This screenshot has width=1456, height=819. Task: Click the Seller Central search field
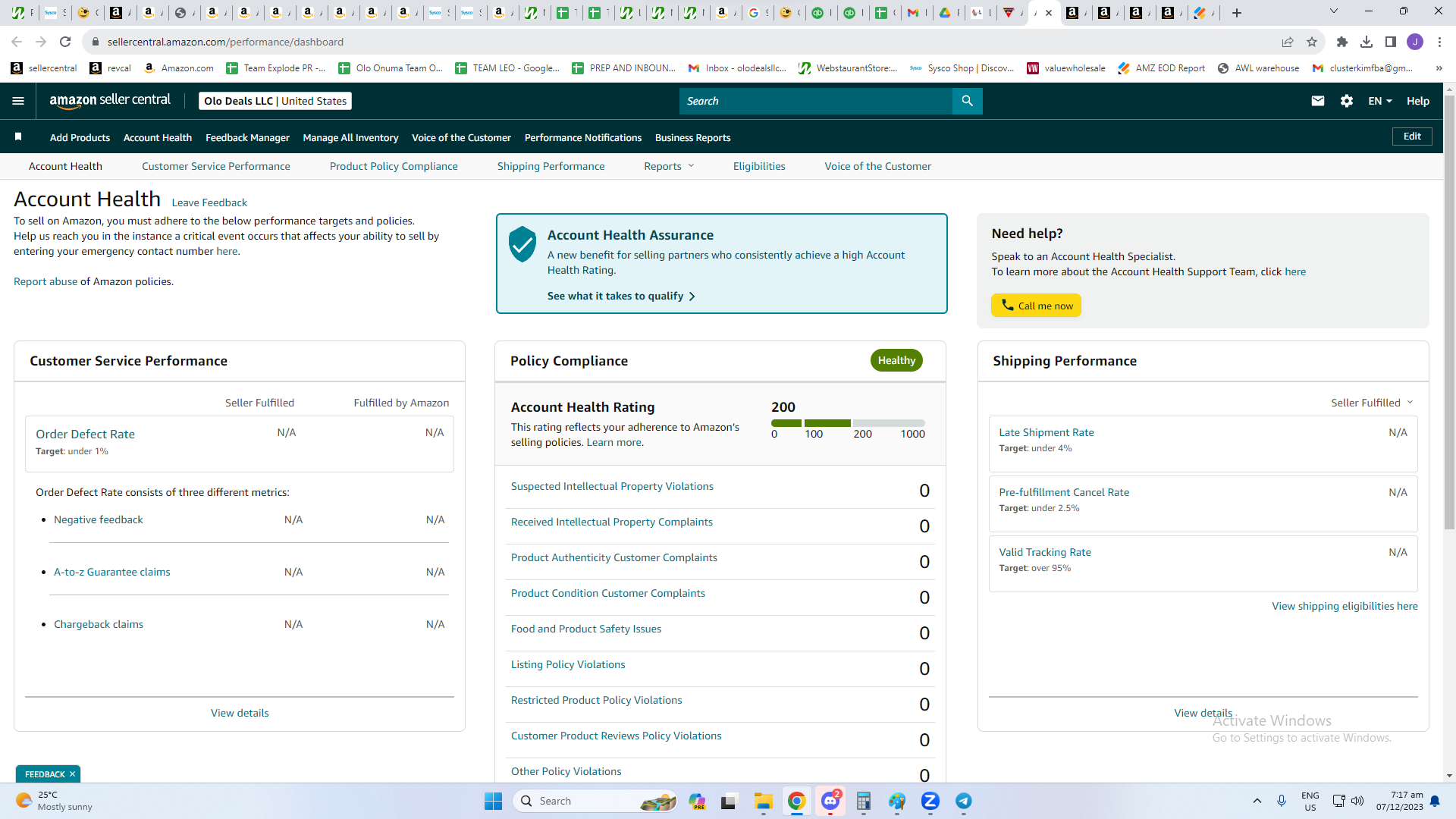[x=816, y=101]
